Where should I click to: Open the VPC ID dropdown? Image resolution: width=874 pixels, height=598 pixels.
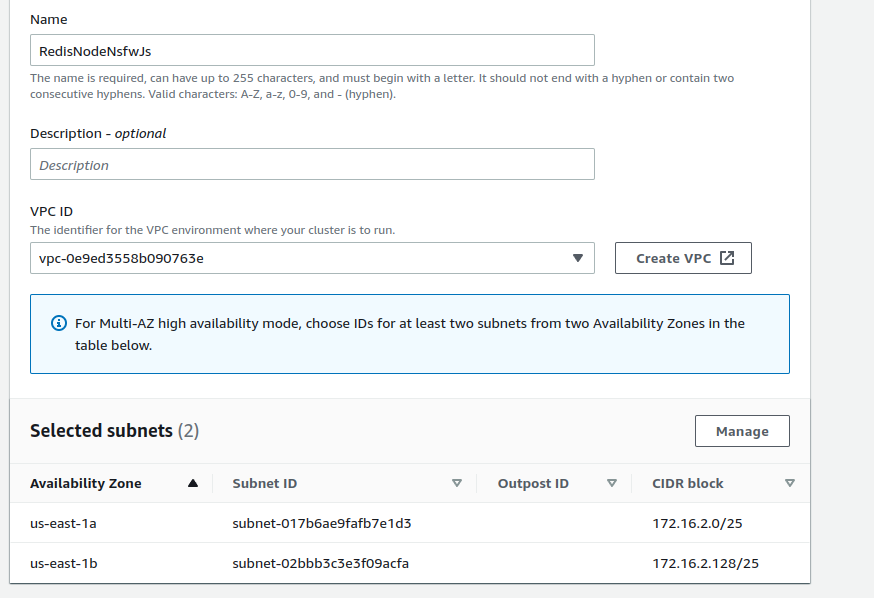pos(312,258)
